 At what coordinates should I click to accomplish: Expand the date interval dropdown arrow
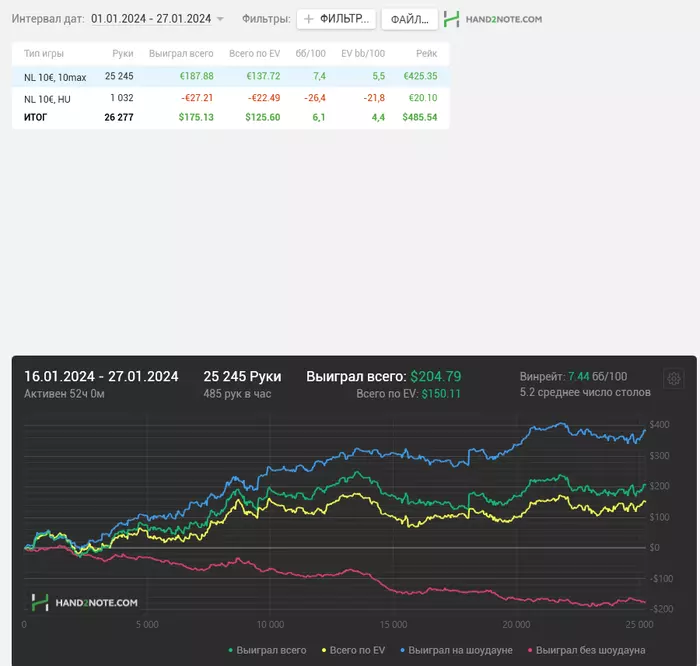click(220, 19)
